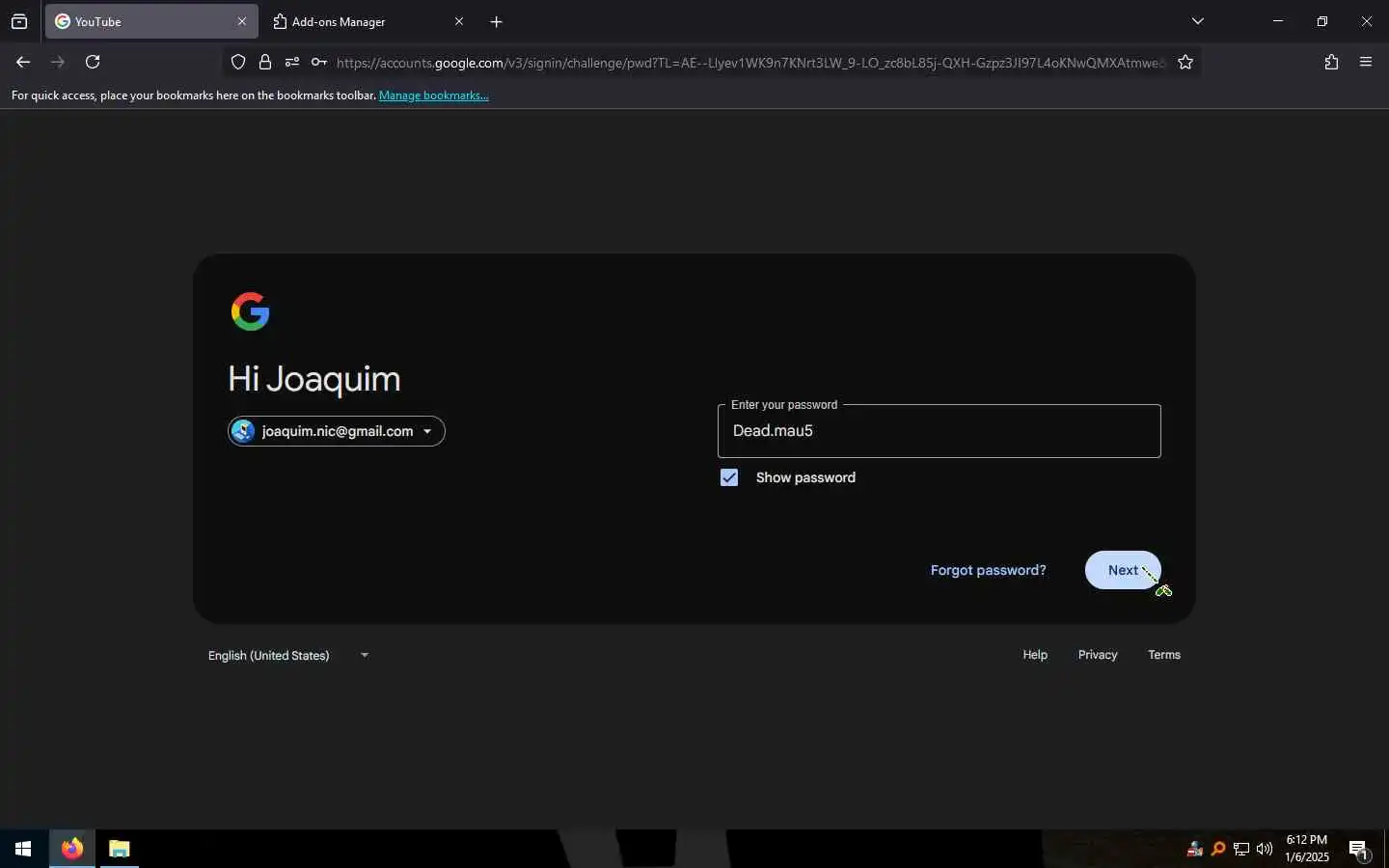This screenshot has width=1389, height=868.
Task: Restore down the Firefox window
Action: point(1322,21)
